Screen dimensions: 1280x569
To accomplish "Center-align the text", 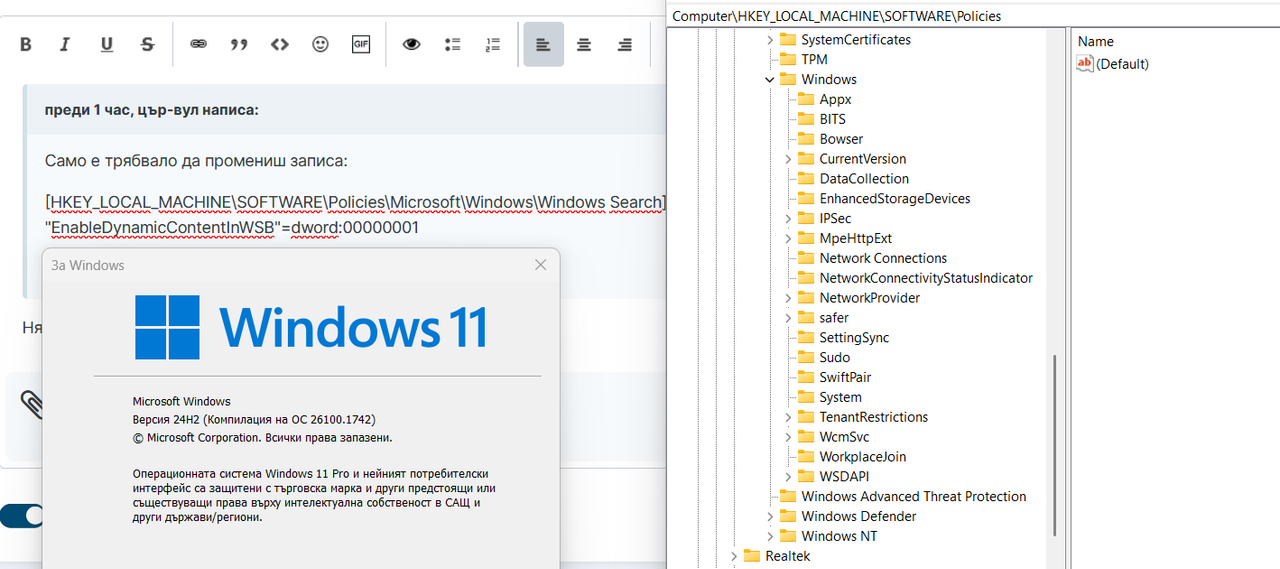I will [584, 45].
